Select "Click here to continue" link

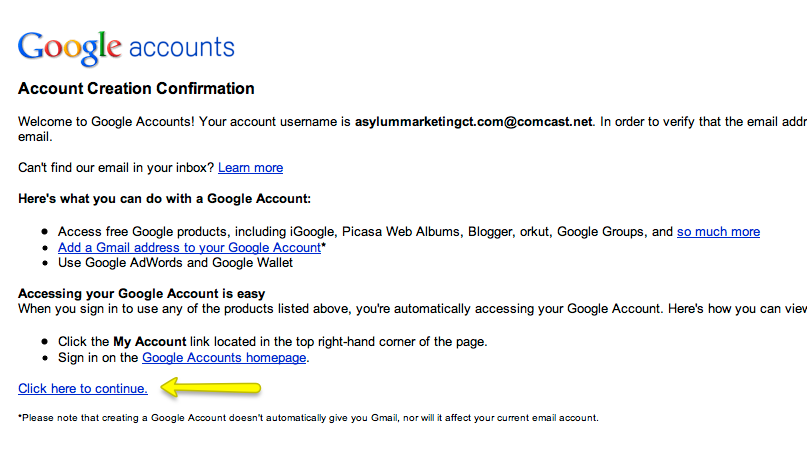pyautogui.click(x=83, y=388)
